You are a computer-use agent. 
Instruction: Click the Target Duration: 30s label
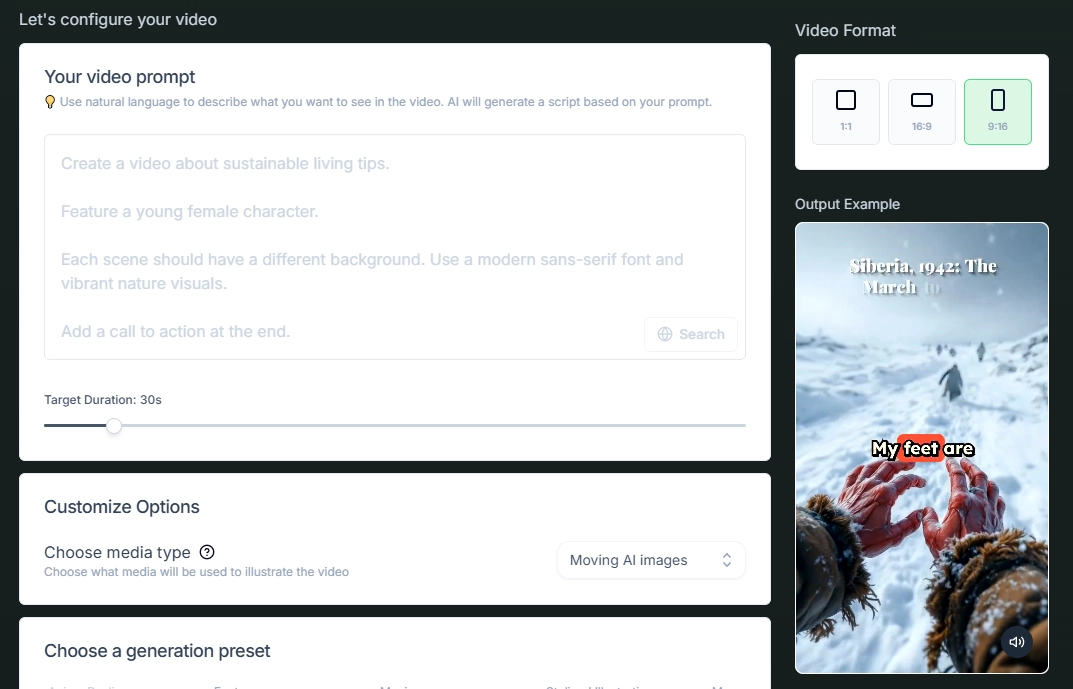pos(103,400)
